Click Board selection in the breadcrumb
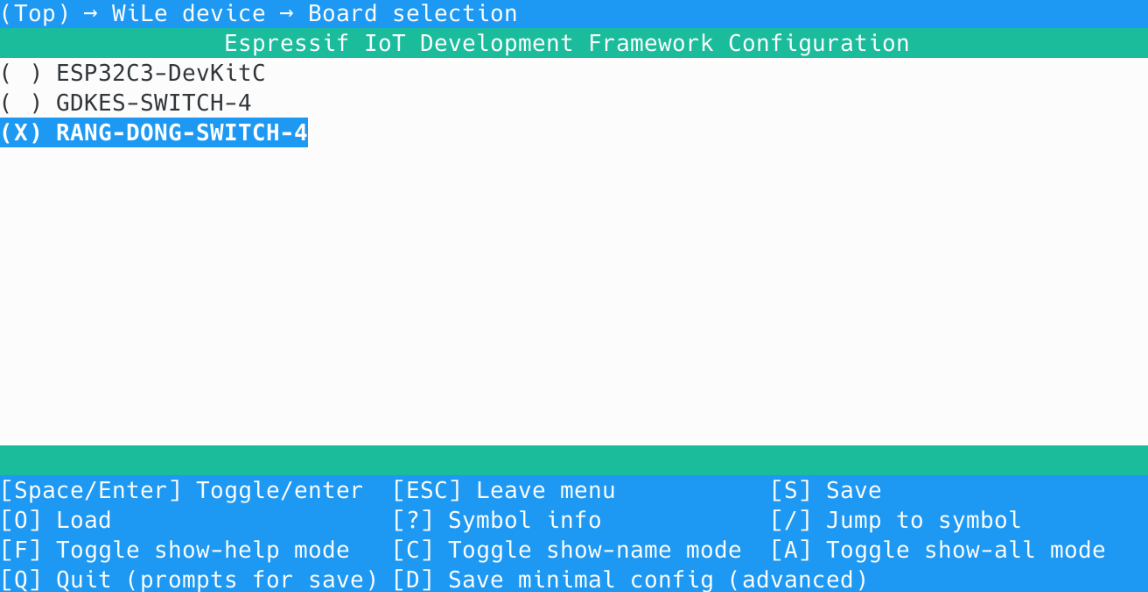This screenshot has height=592, width=1148. pos(412,14)
